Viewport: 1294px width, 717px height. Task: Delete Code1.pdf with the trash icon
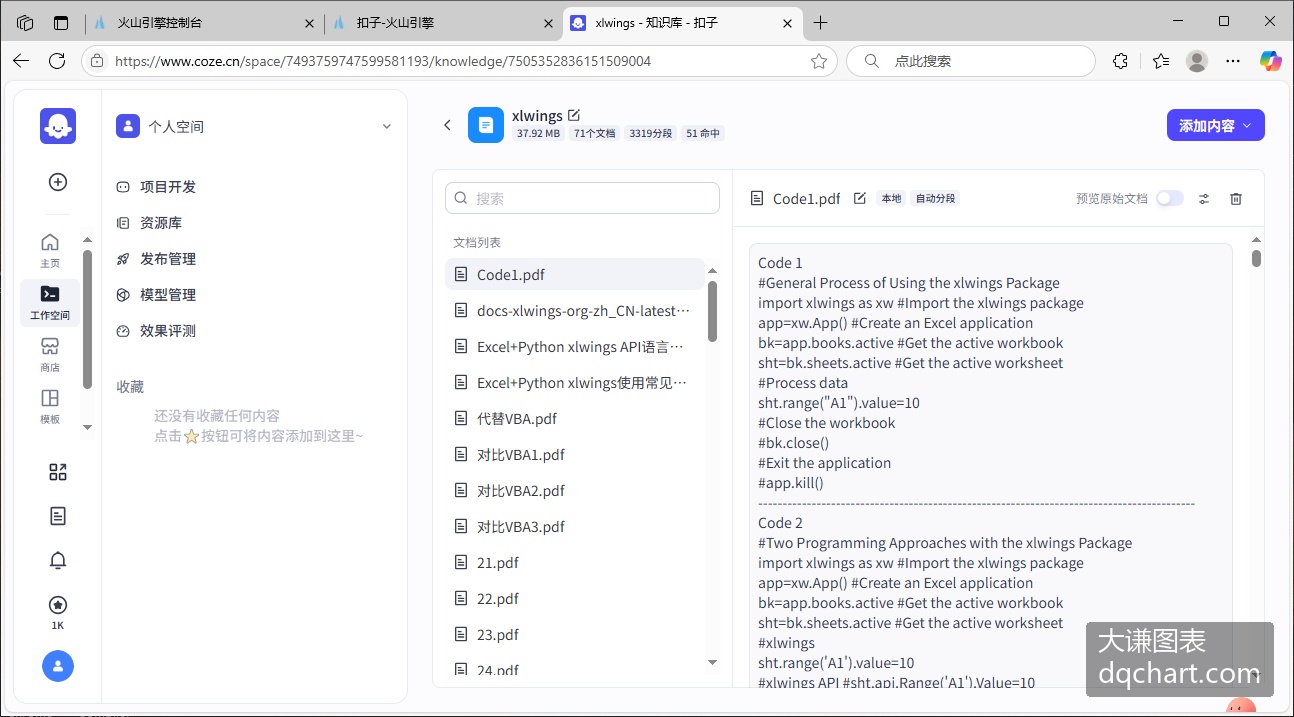(1236, 199)
